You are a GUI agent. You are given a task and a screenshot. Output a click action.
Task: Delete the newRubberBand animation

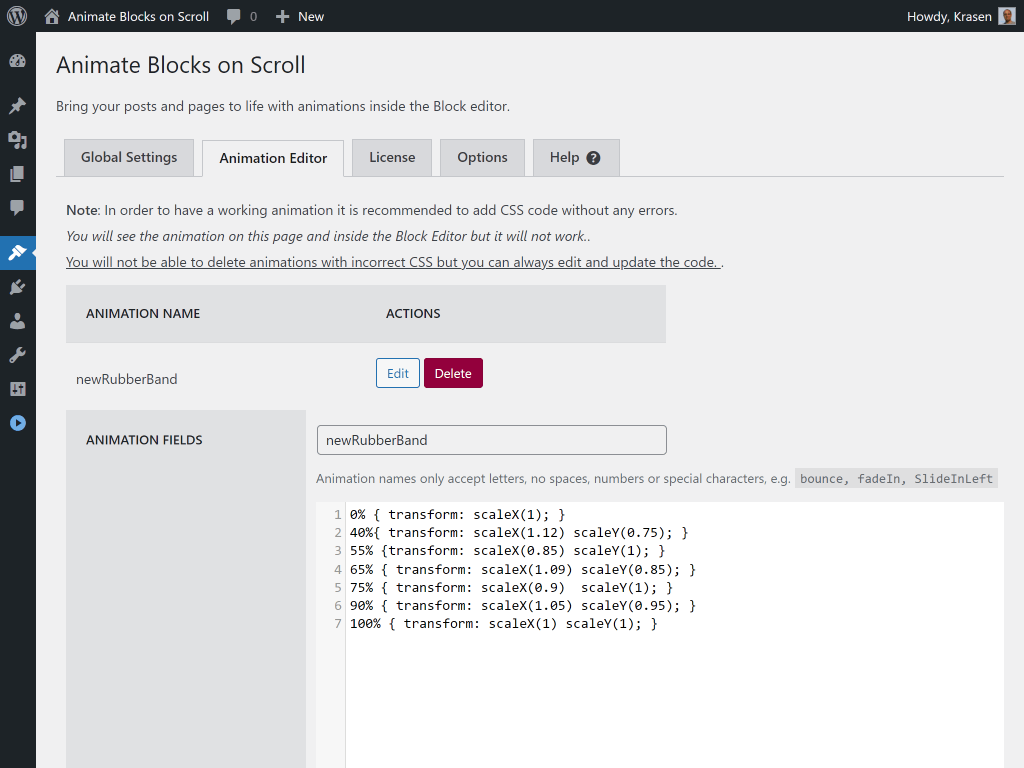[x=453, y=373]
